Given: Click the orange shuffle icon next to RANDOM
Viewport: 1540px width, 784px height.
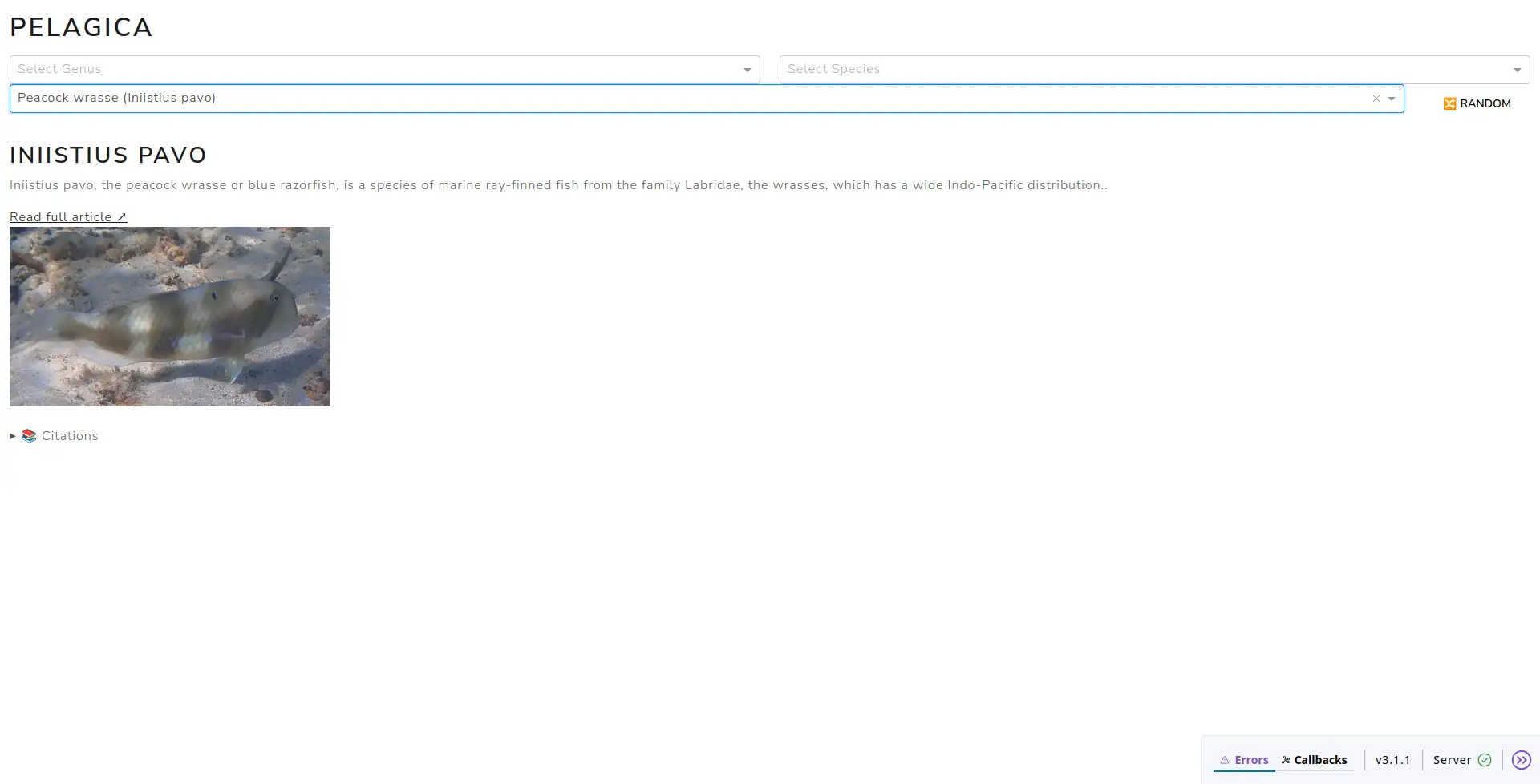Looking at the screenshot, I should (1450, 103).
